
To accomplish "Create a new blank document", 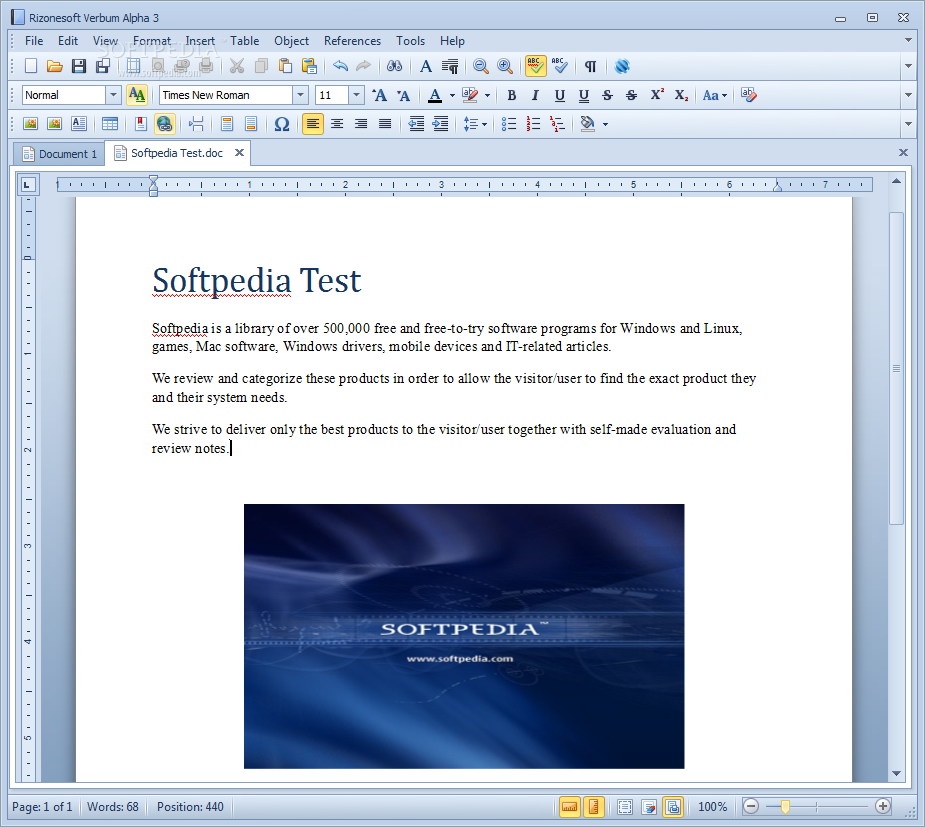I will tap(31, 66).
